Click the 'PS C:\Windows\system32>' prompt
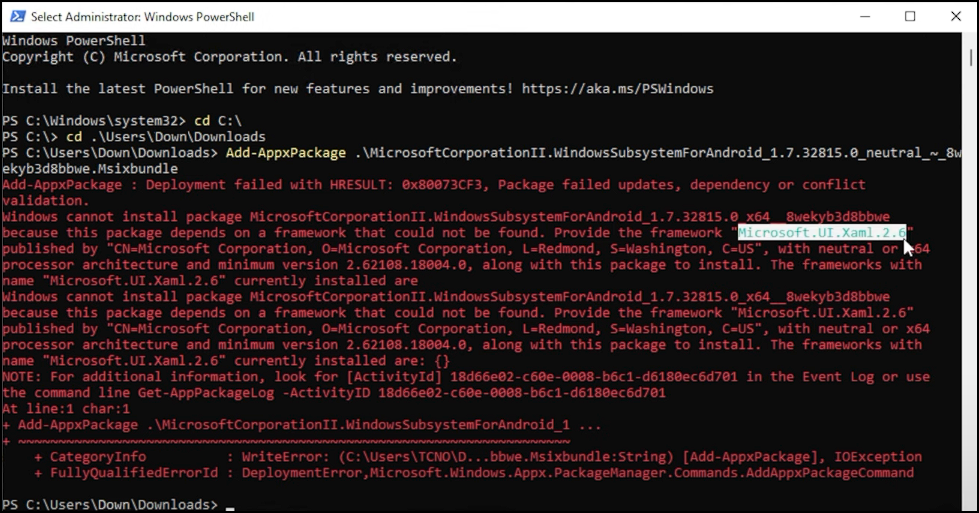 point(94,120)
